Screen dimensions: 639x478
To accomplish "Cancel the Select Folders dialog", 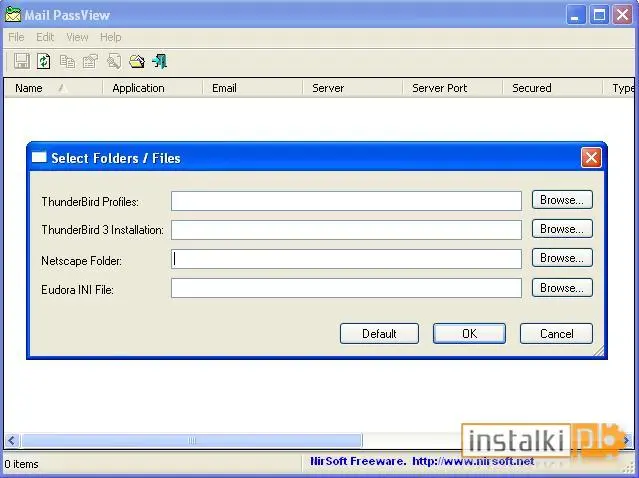I will (x=556, y=334).
